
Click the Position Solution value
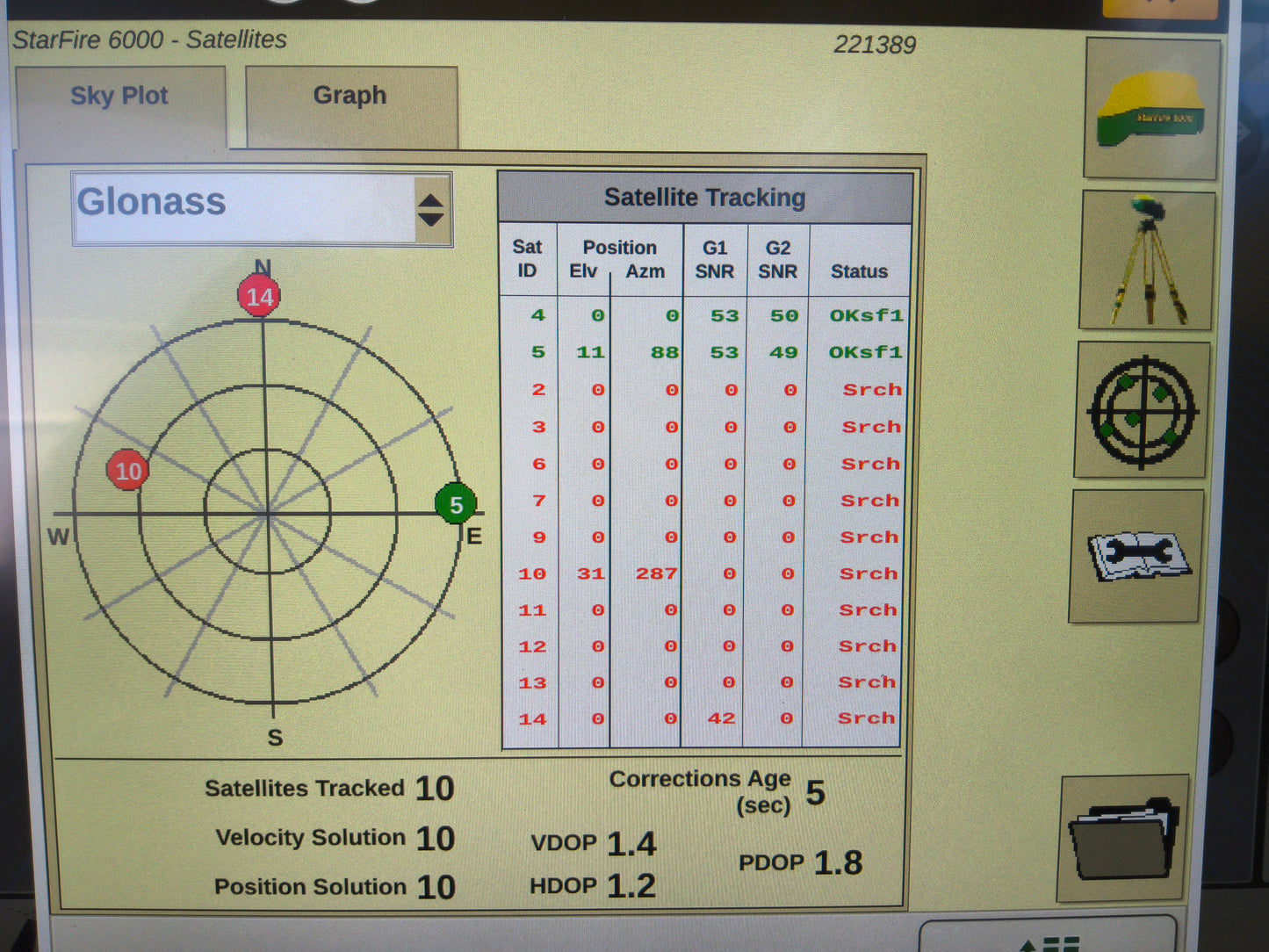click(436, 887)
